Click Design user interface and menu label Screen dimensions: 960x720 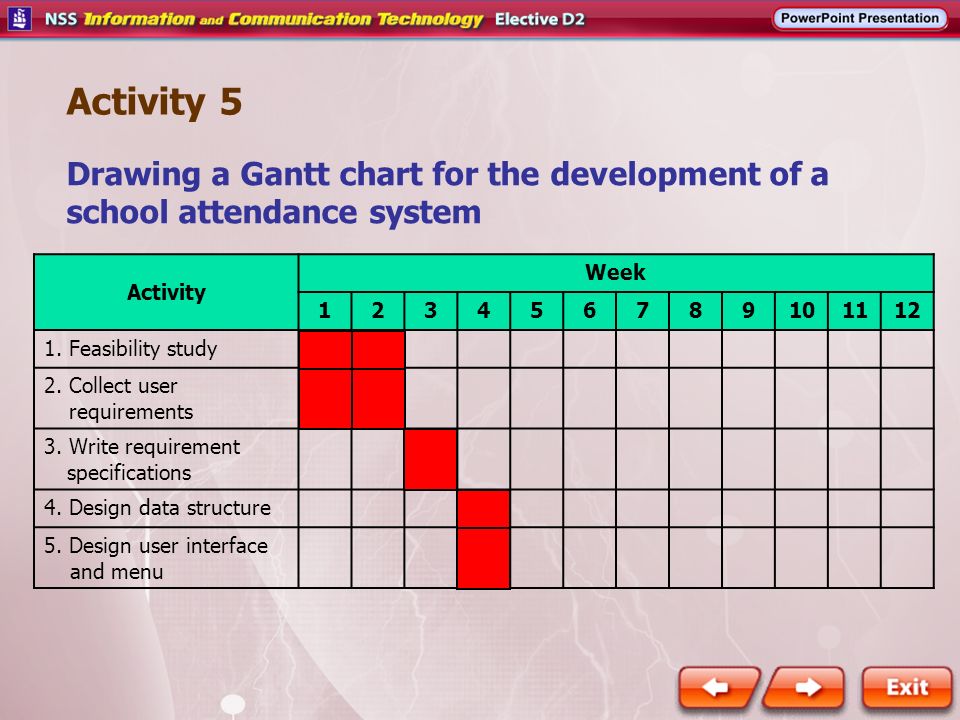156,558
